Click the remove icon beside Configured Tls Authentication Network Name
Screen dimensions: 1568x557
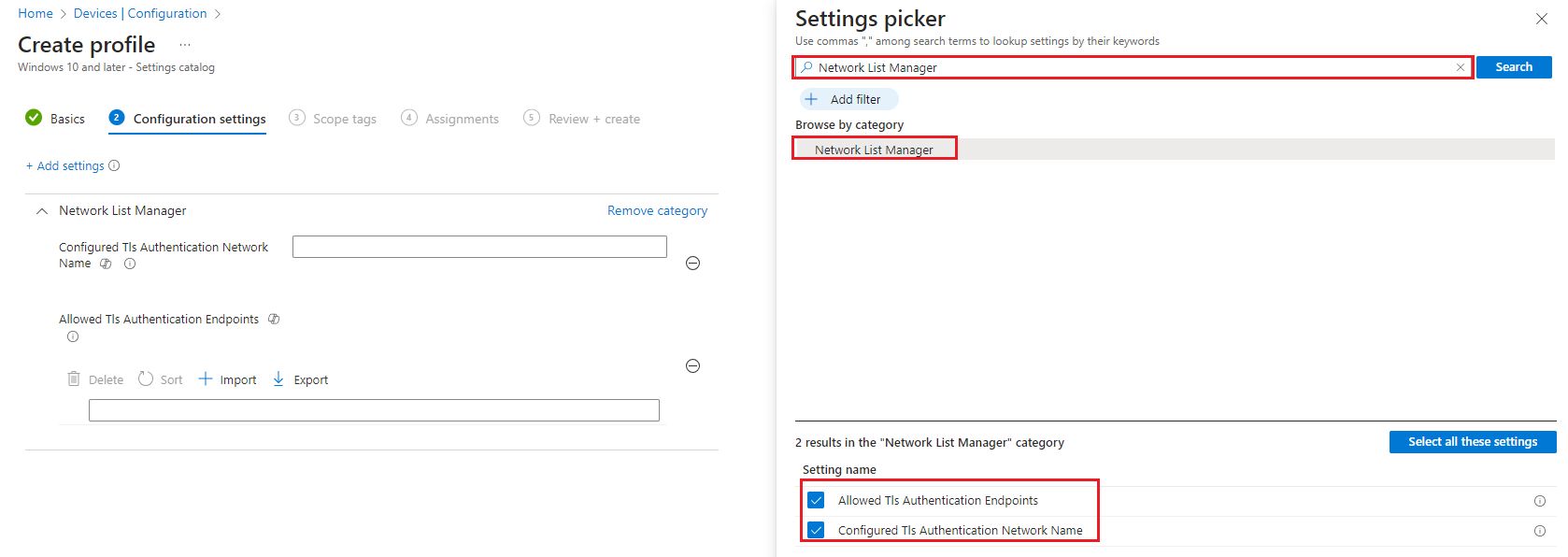[x=692, y=263]
